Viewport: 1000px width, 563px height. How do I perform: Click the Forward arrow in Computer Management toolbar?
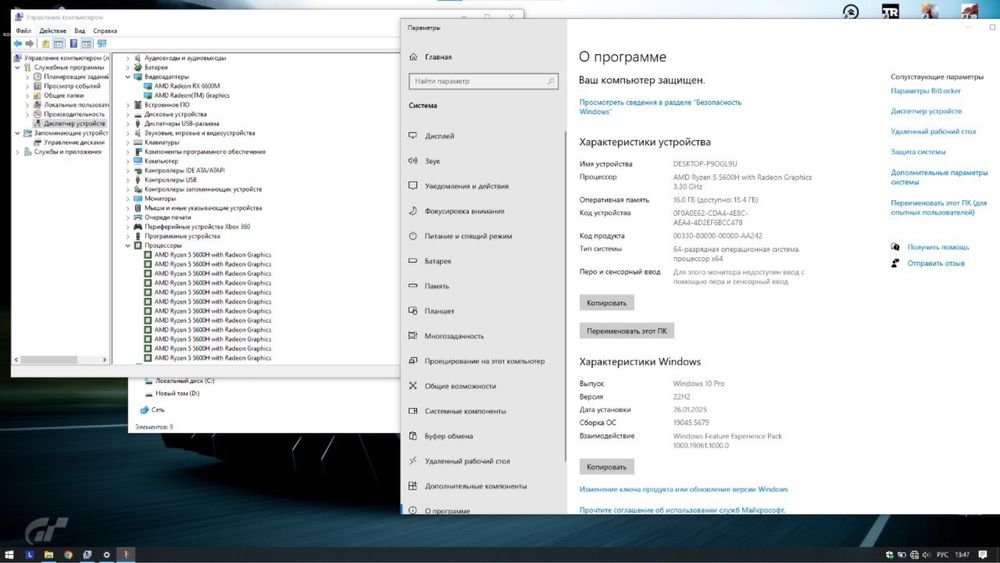tap(29, 43)
